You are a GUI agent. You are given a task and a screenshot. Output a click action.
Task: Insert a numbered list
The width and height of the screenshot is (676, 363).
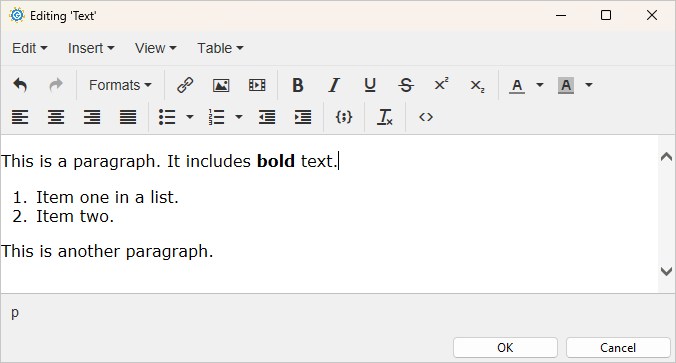[216, 117]
